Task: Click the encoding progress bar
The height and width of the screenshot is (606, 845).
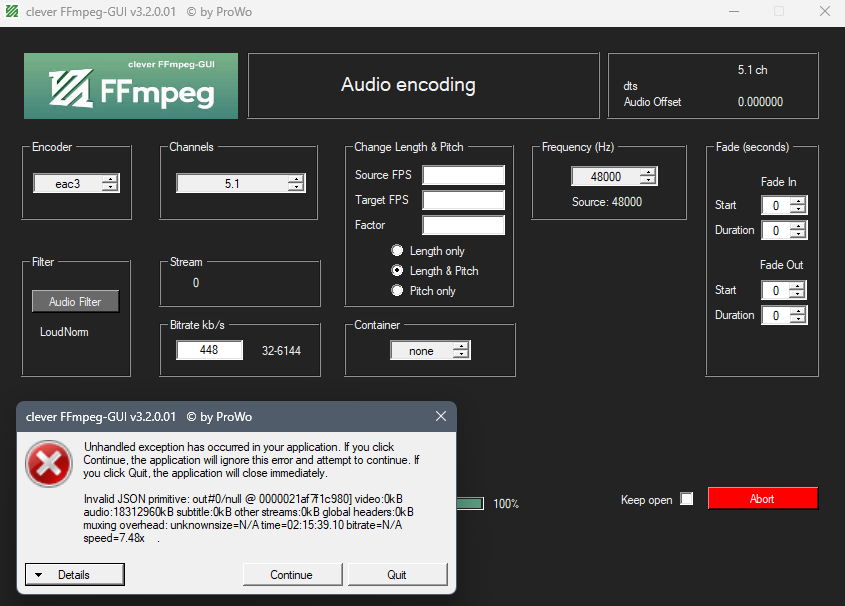Action: click(470, 504)
